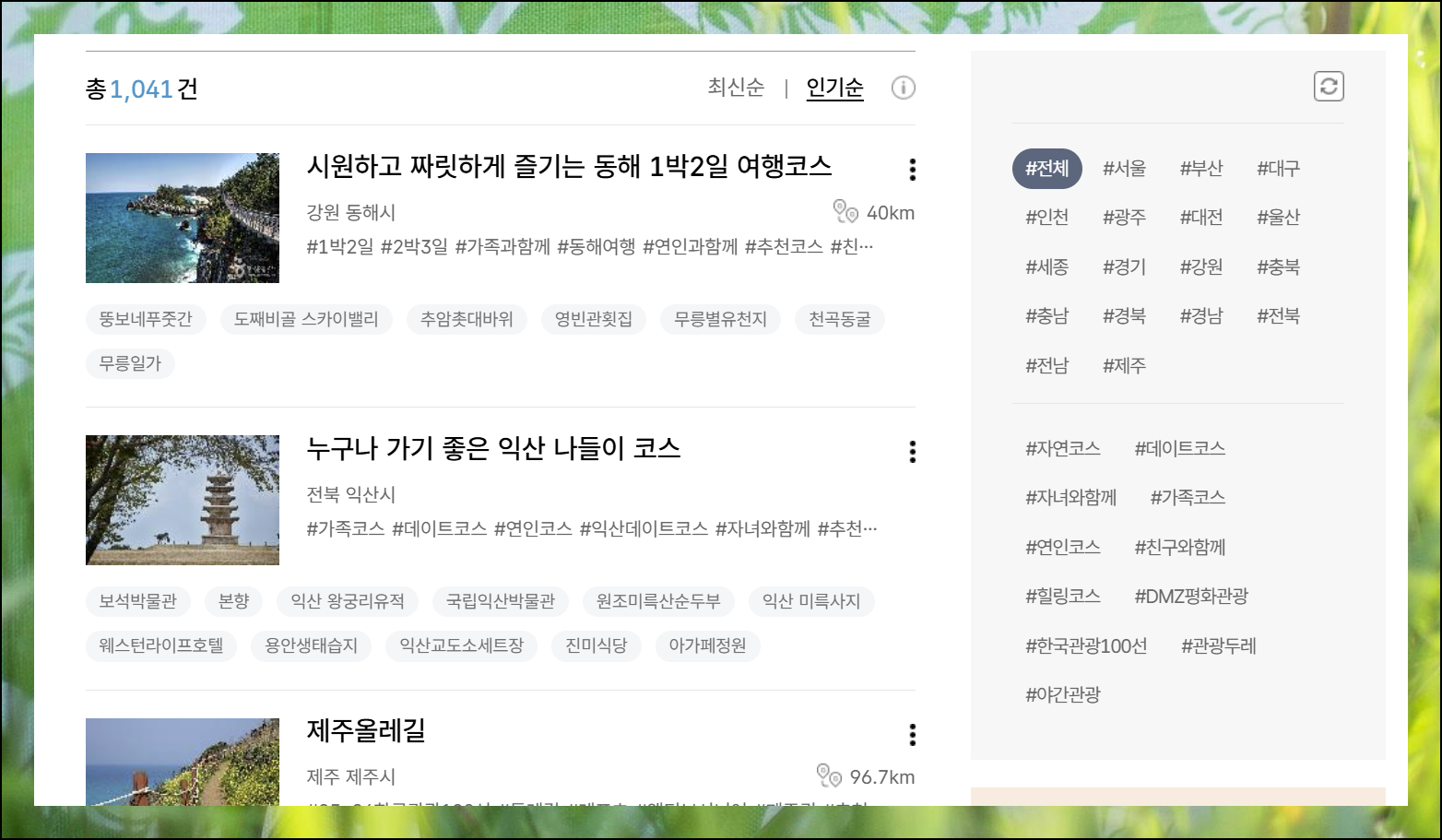Select the #부산 region filter

coord(1201,169)
